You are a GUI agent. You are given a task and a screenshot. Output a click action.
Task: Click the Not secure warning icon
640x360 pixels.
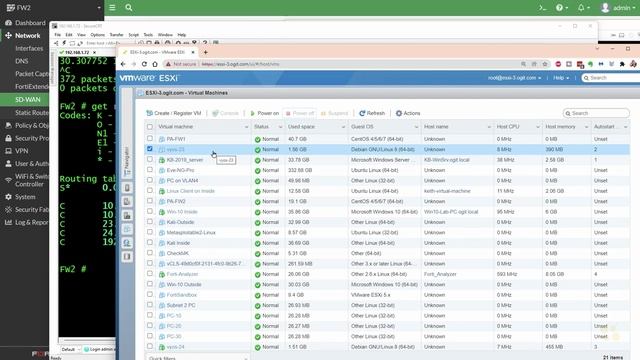pyautogui.click(x=168, y=64)
